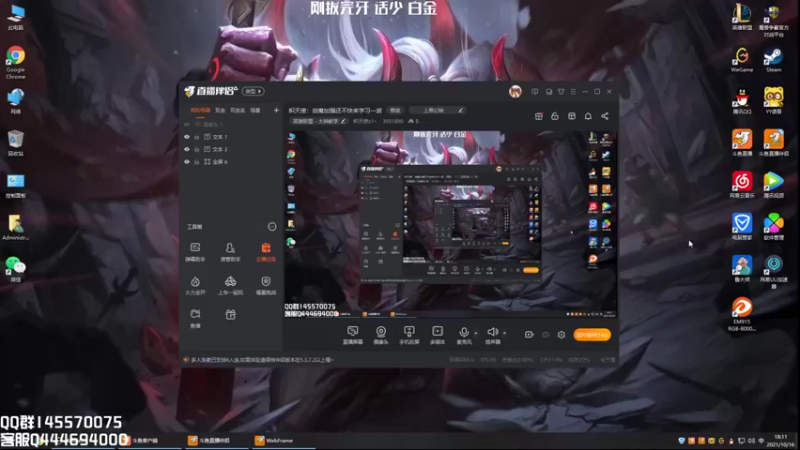Show the dimmed top source layer
This screenshot has width=800, height=450.
coord(187,124)
